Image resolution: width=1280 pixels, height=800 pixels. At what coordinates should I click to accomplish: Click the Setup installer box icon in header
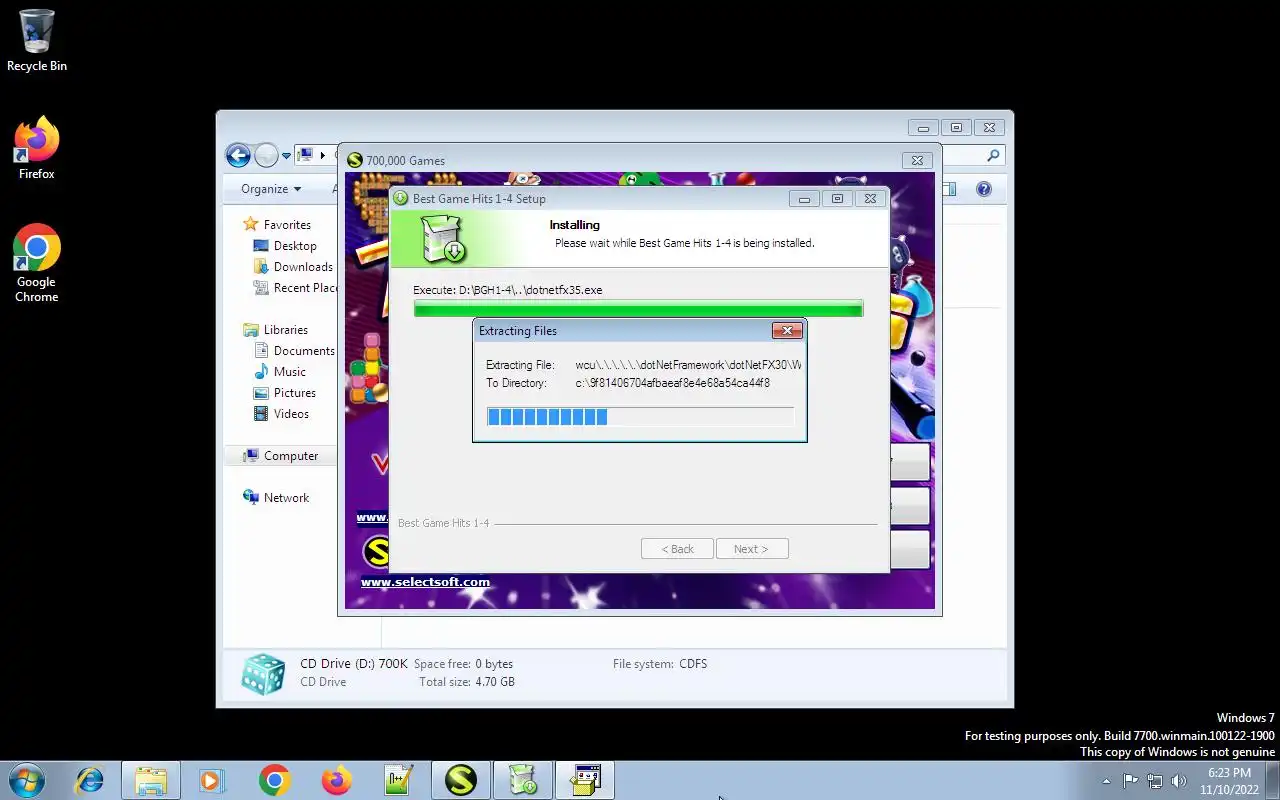[444, 240]
